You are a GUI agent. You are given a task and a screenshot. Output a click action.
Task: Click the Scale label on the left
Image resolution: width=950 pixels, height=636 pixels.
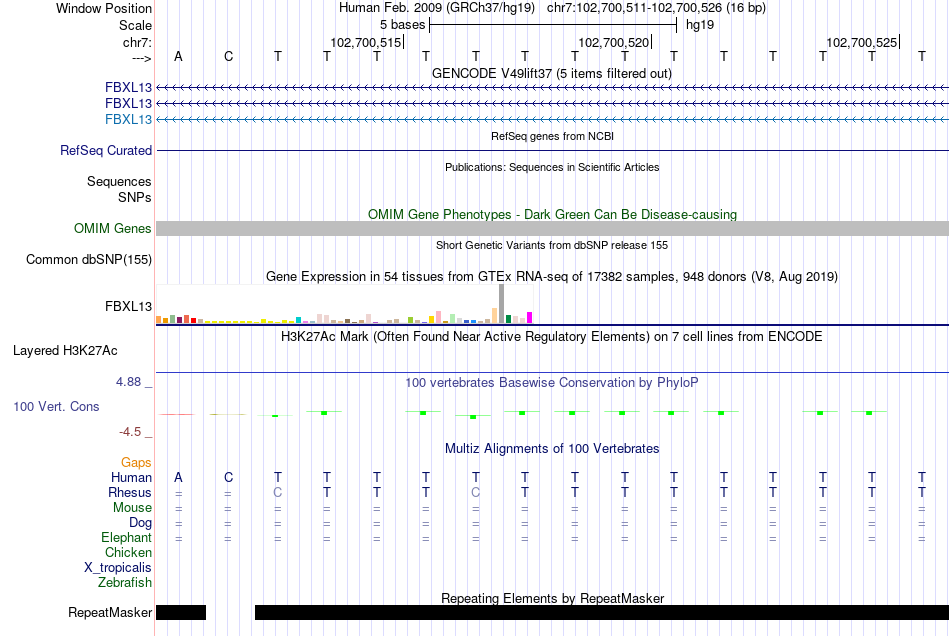[x=135, y=25]
